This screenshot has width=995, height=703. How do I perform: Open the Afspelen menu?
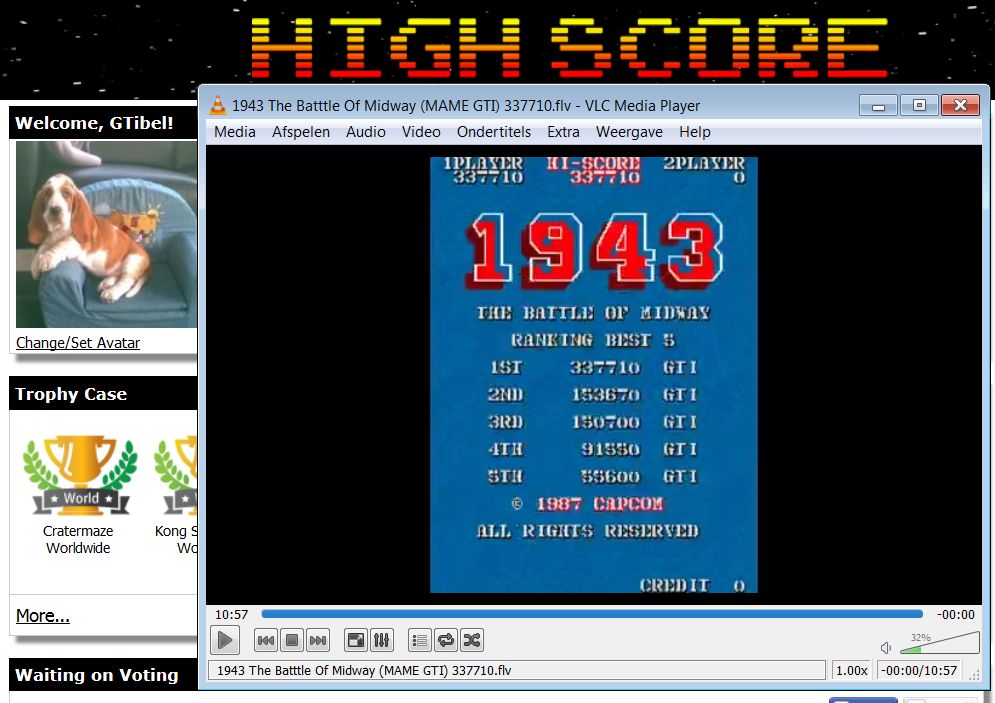301,132
